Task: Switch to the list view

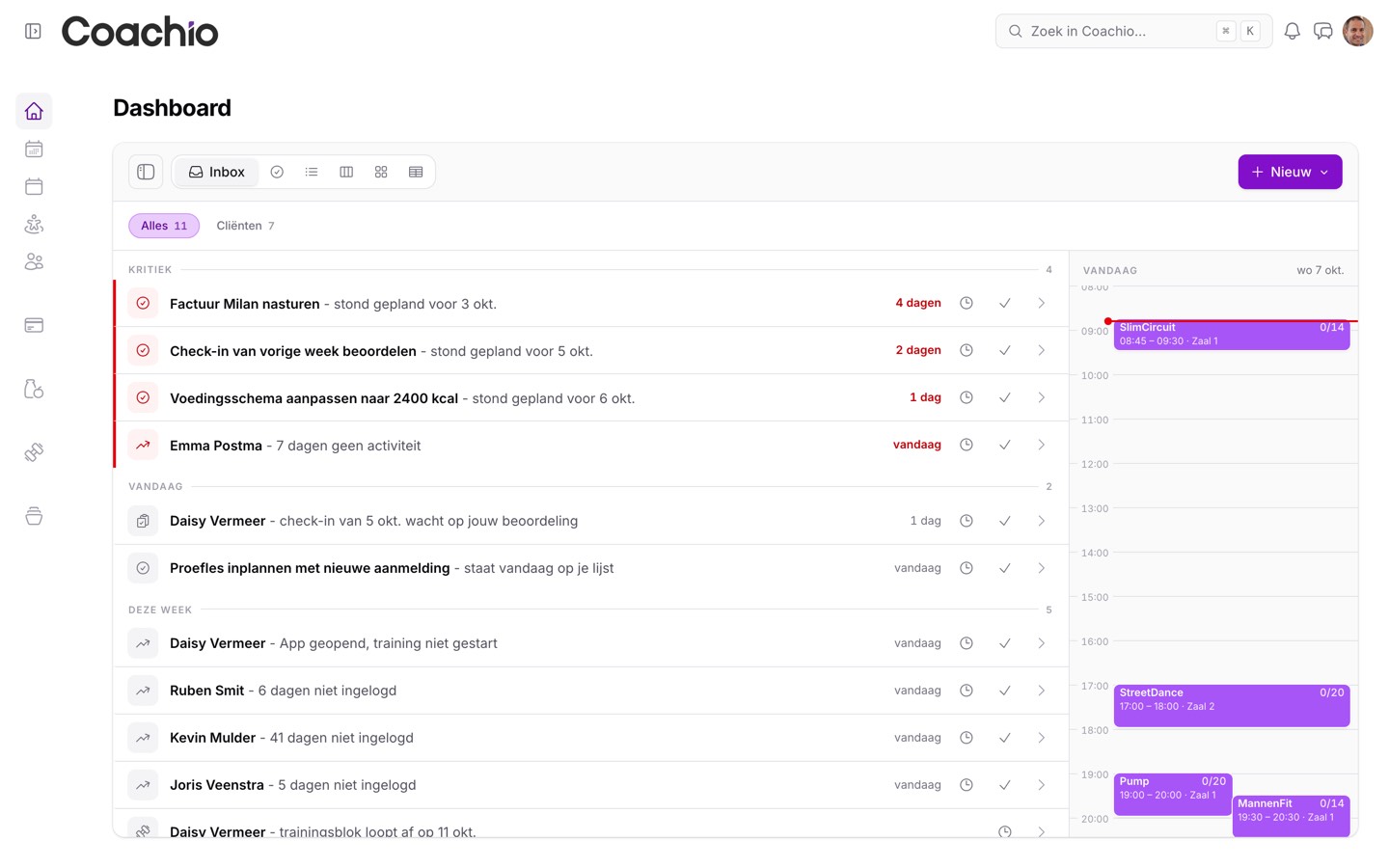Action: [x=312, y=172]
